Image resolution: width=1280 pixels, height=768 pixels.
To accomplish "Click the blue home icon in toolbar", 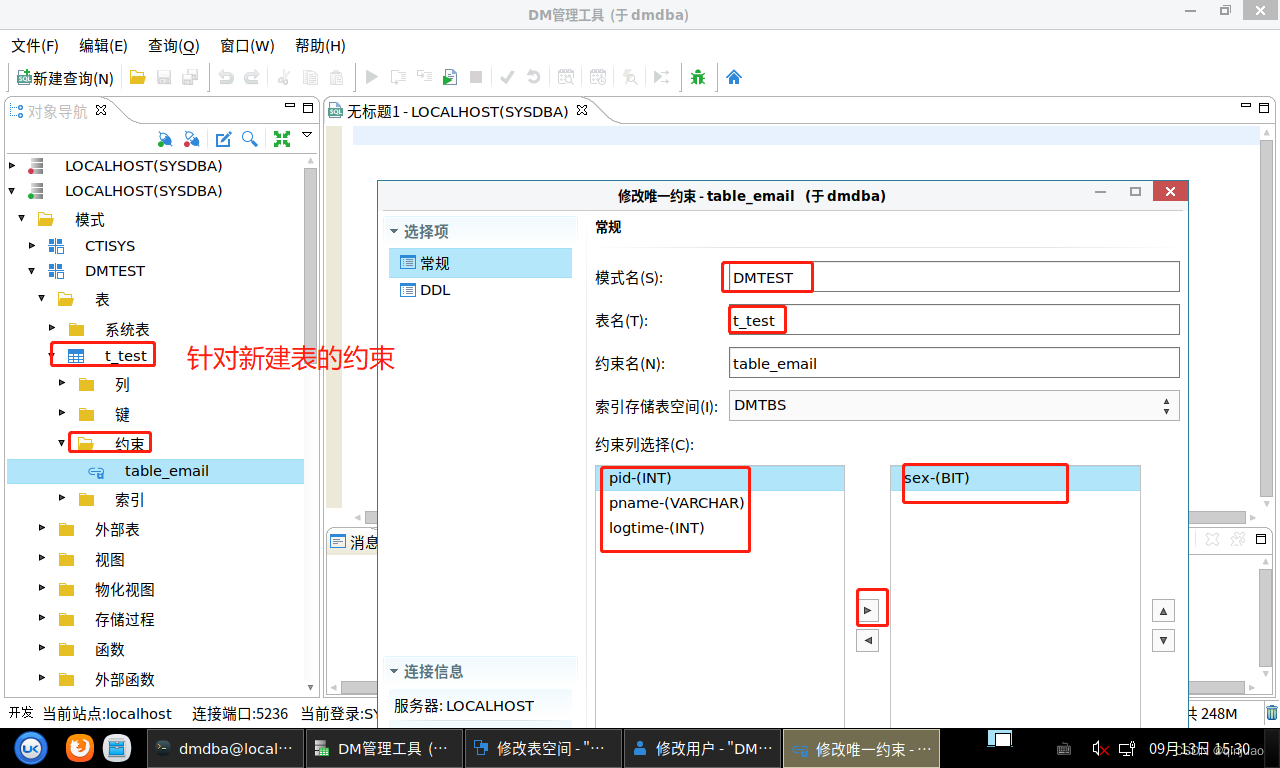I will click(x=734, y=77).
